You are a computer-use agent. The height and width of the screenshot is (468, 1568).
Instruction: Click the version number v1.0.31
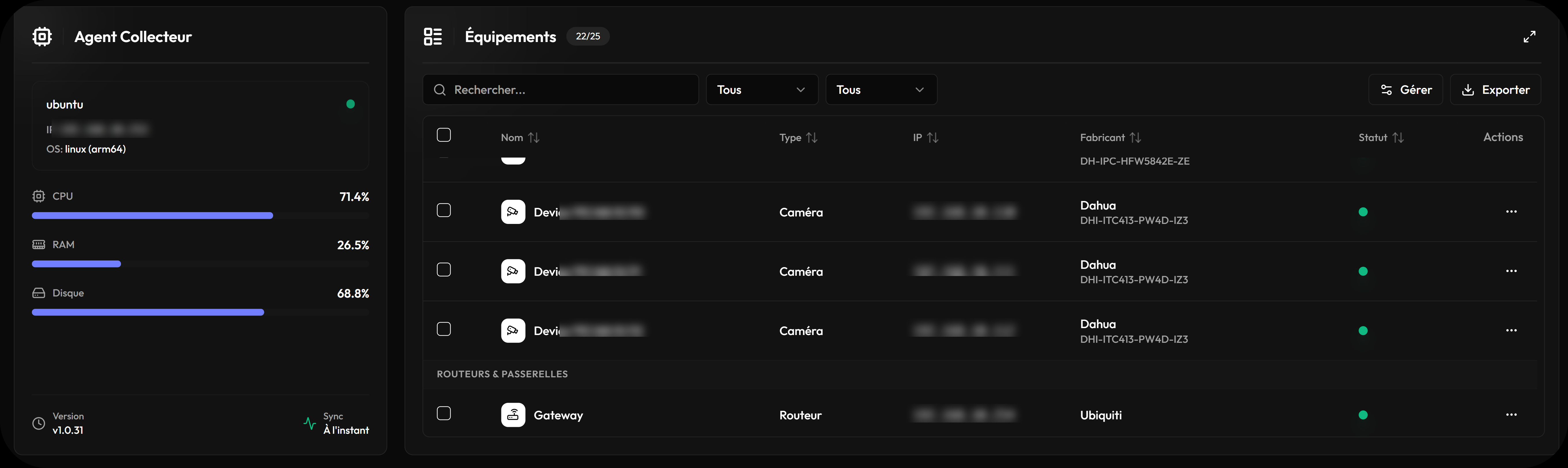tap(67, 430)
